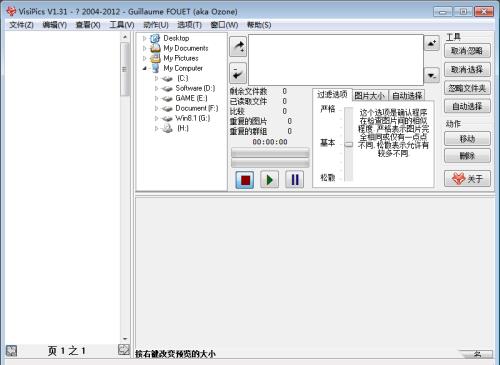Image resolution: width=500 pixels, height=365 pixels.
Task: Click the folder list box
Action: [x=336, y=60]
